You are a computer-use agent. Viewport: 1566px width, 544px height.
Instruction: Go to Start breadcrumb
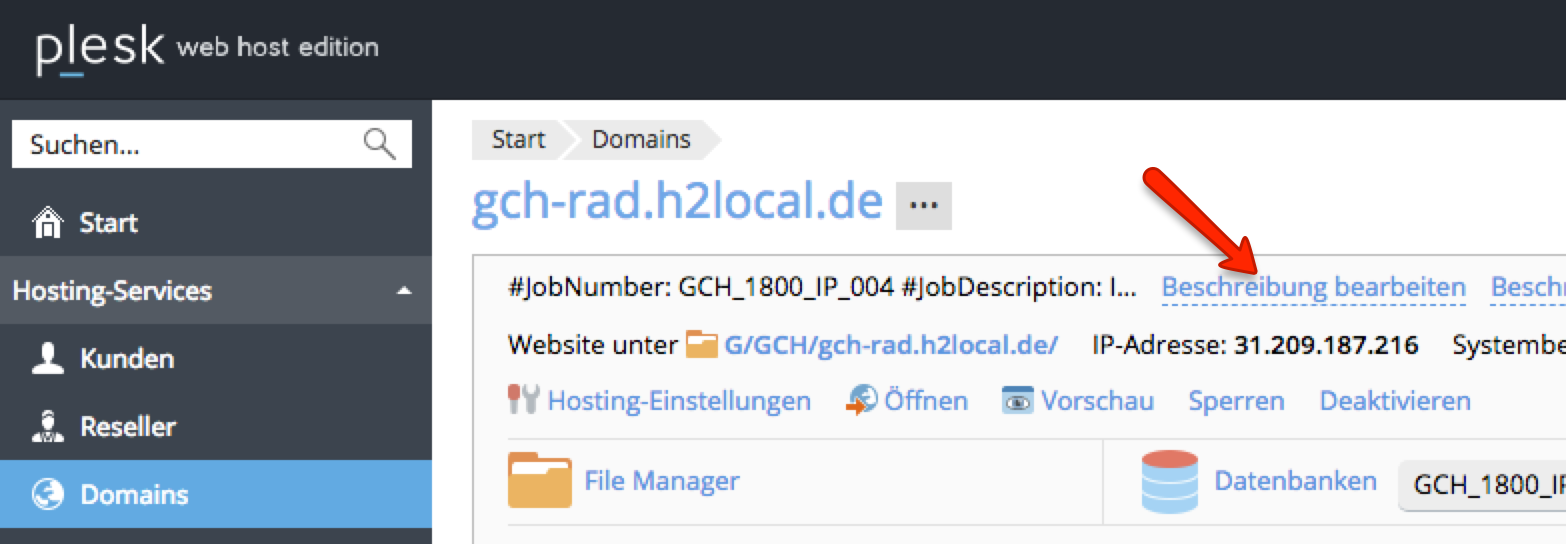point(518,140)
